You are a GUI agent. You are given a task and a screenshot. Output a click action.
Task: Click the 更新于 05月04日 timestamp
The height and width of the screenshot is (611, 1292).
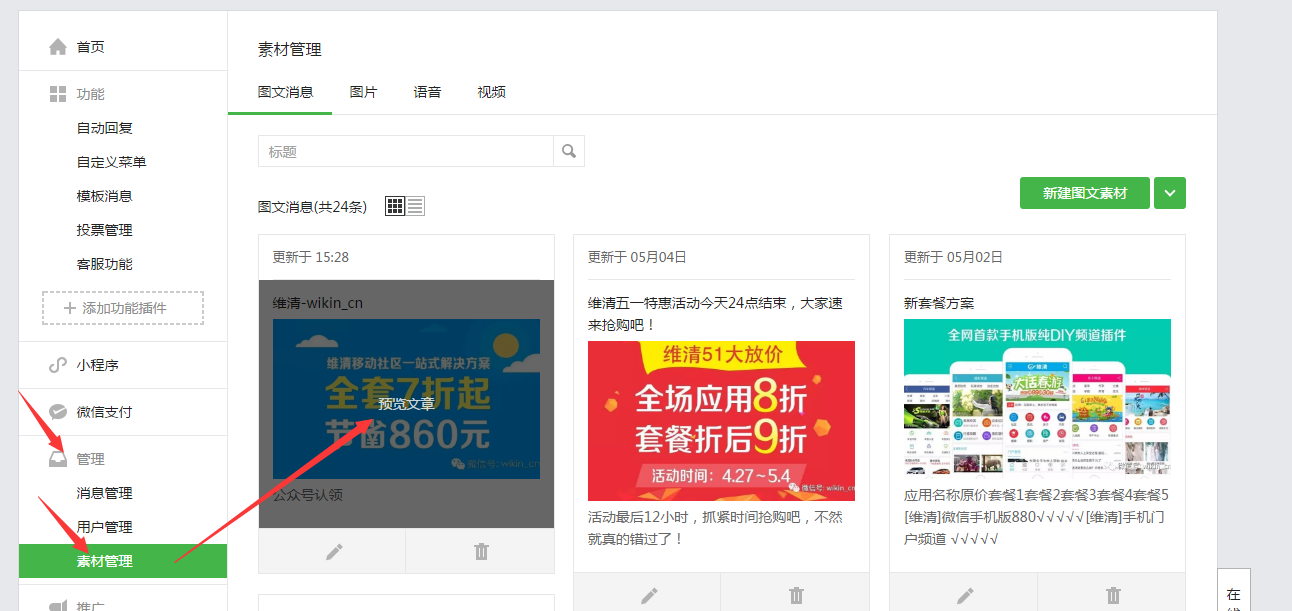pyautogui.click(x=637, y=257)
